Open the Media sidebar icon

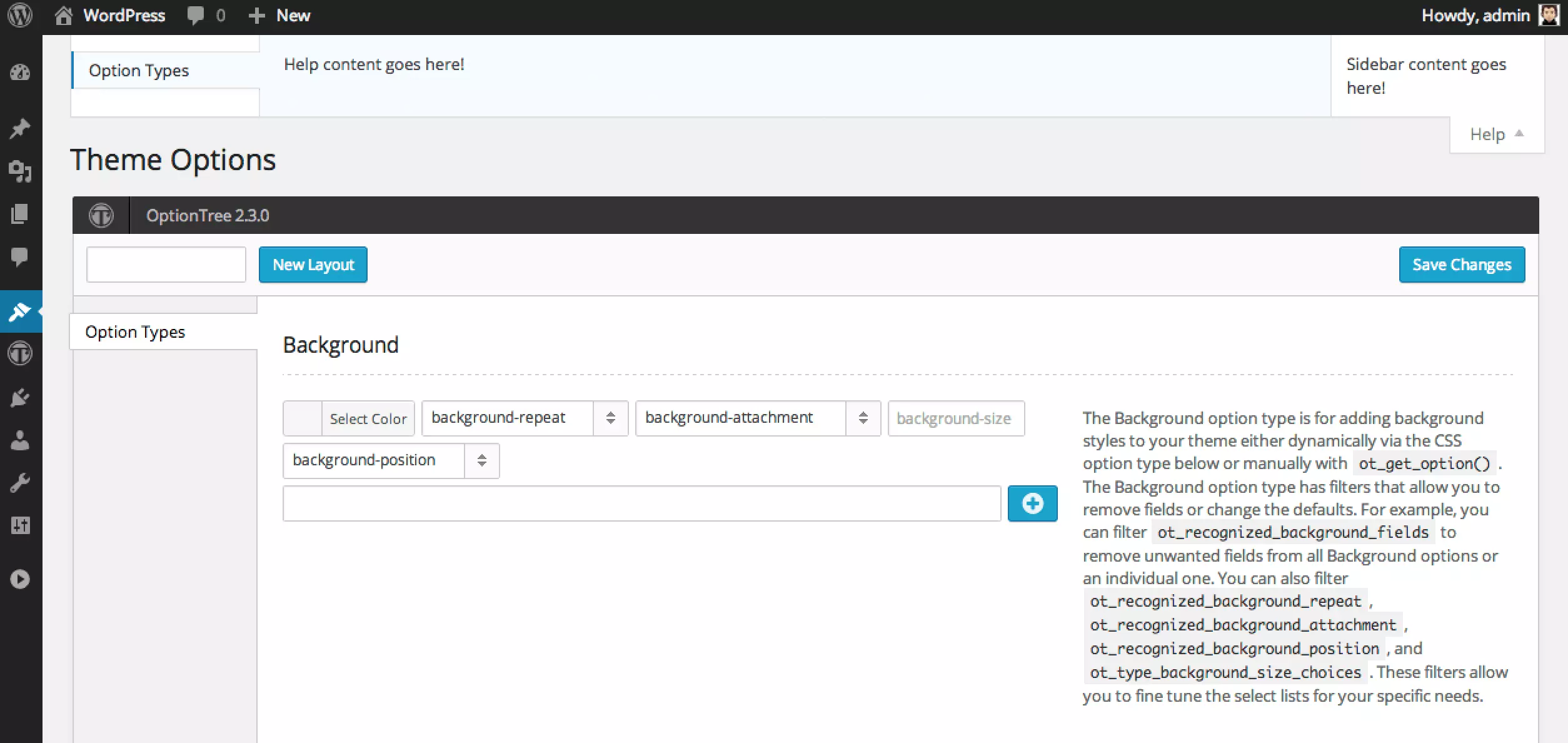pos(20,171)
